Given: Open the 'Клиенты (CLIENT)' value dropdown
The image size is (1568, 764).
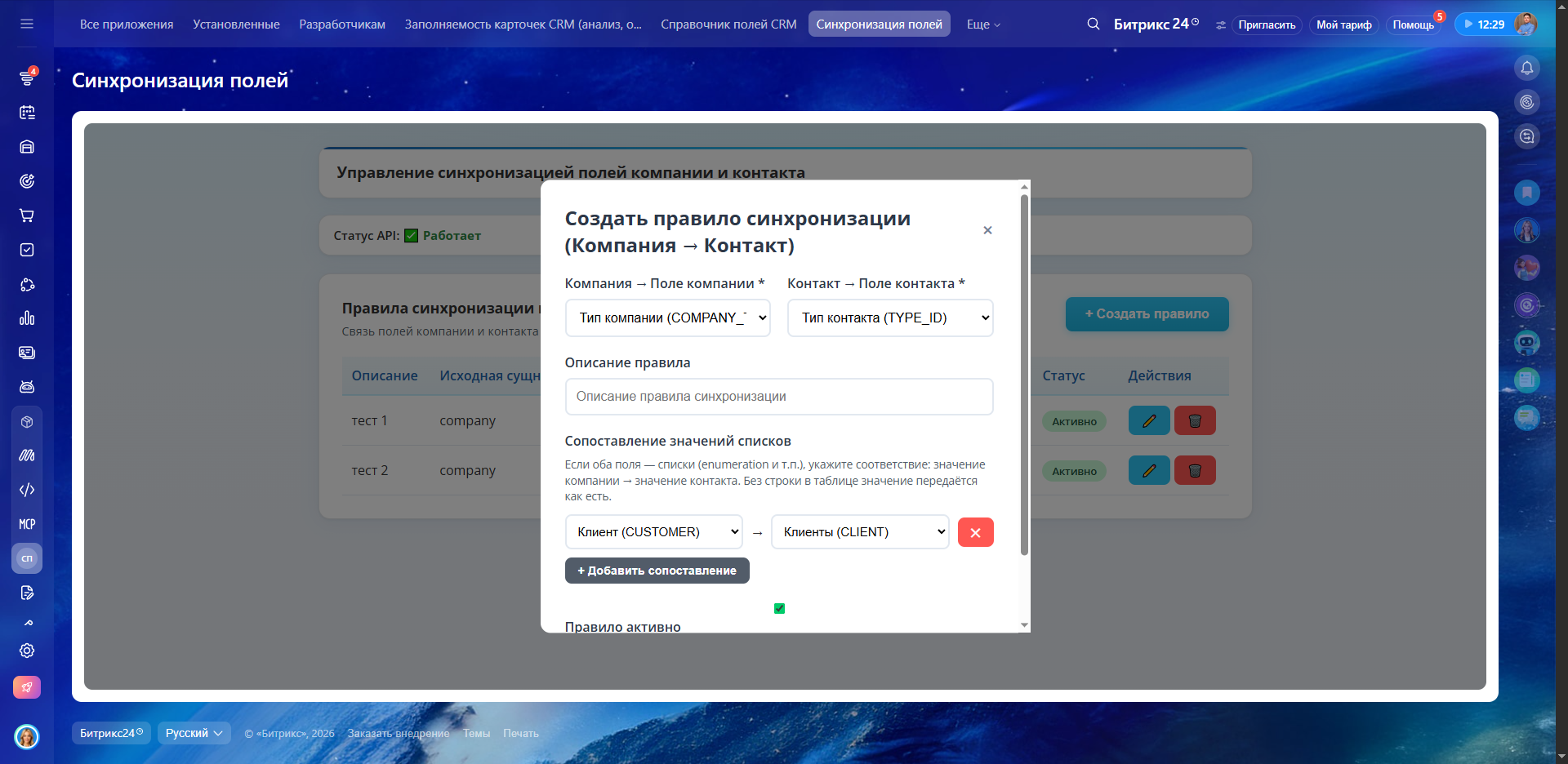Looking at the screenshot, I should [x=860, y=531].
